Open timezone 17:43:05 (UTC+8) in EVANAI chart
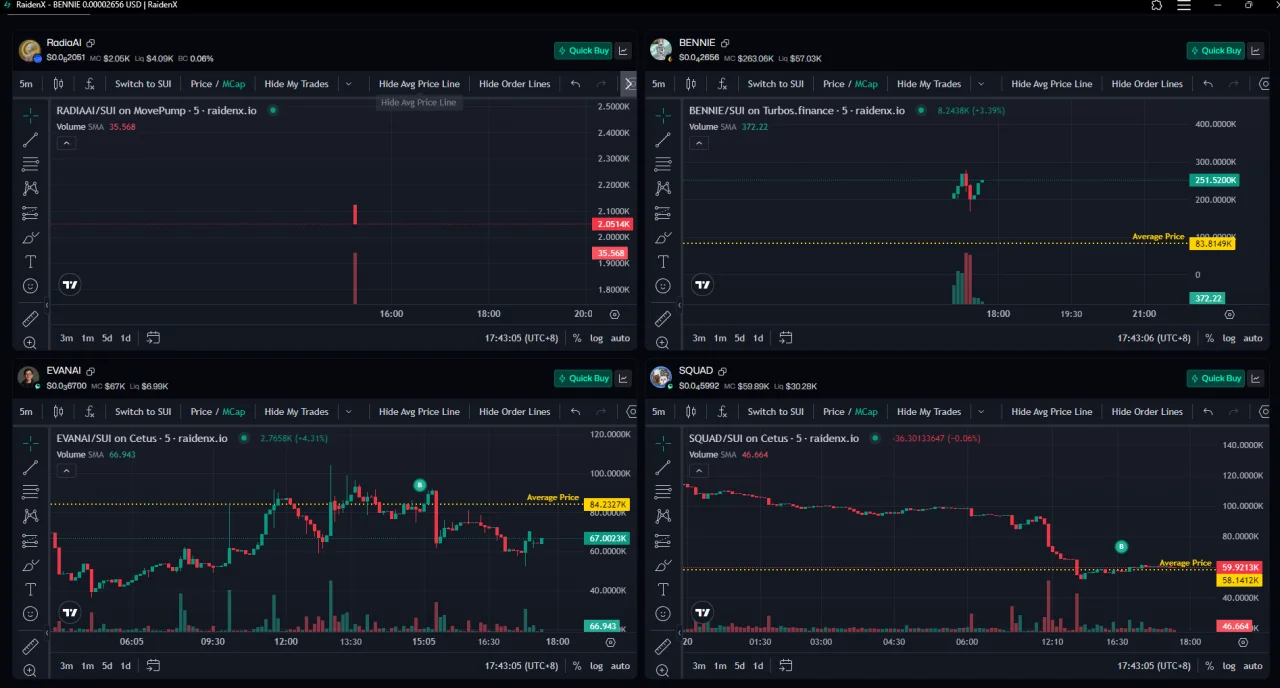The image size is (1280, 688). pos(522,666)
